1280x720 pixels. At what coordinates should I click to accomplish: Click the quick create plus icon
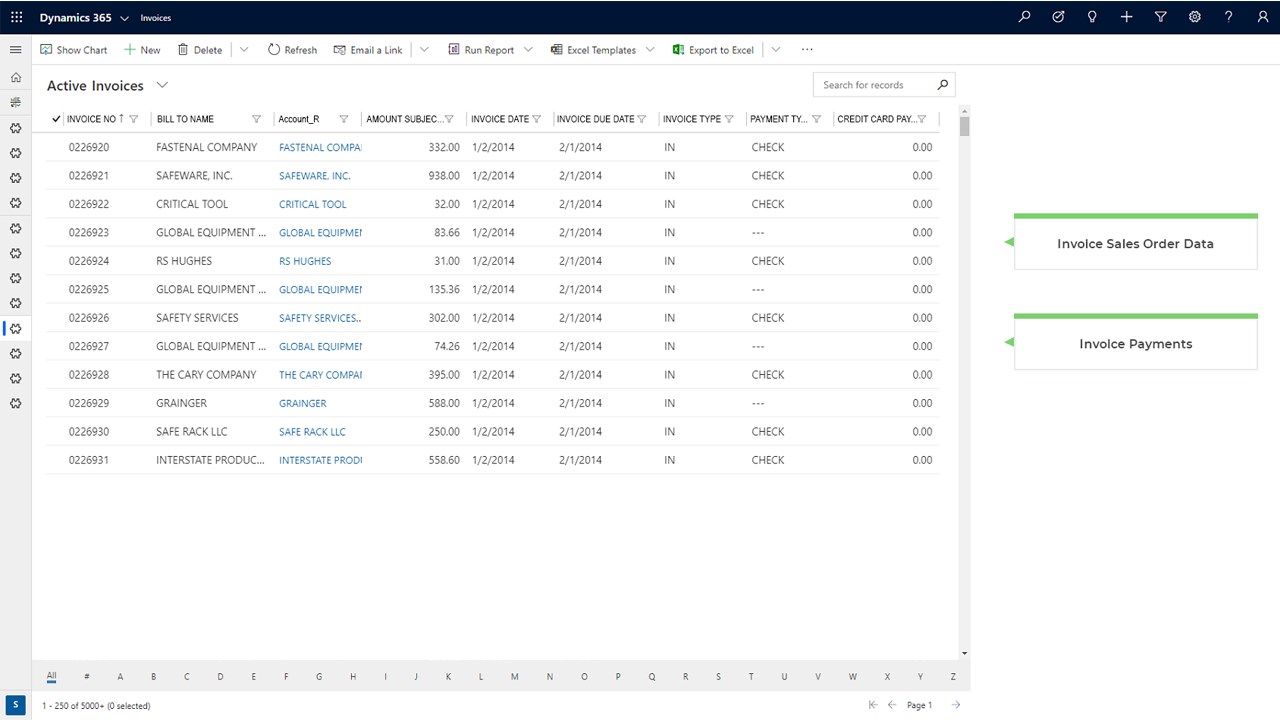pos(1126,17)
